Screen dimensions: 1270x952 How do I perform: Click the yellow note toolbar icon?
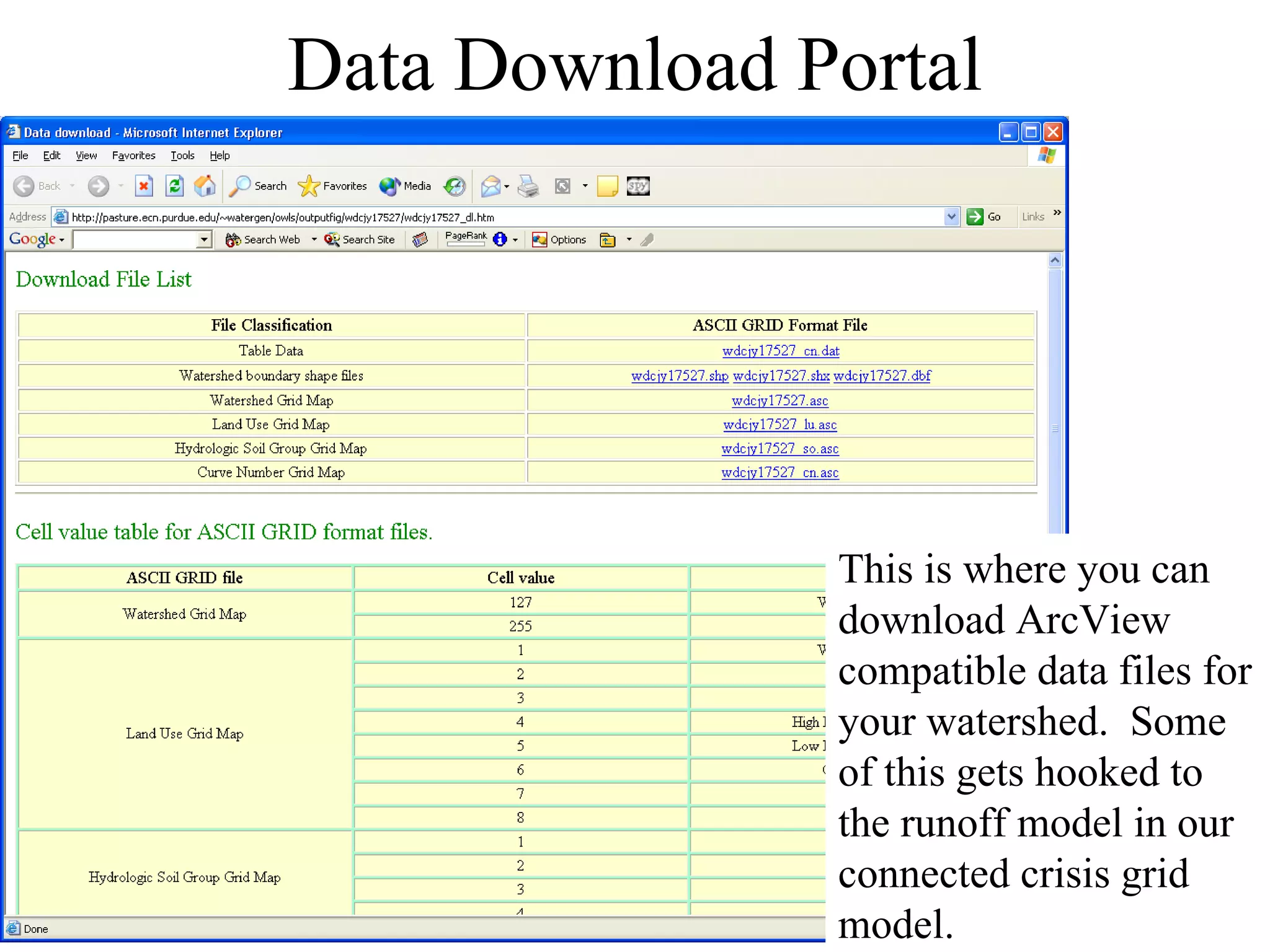click(607, 186)
